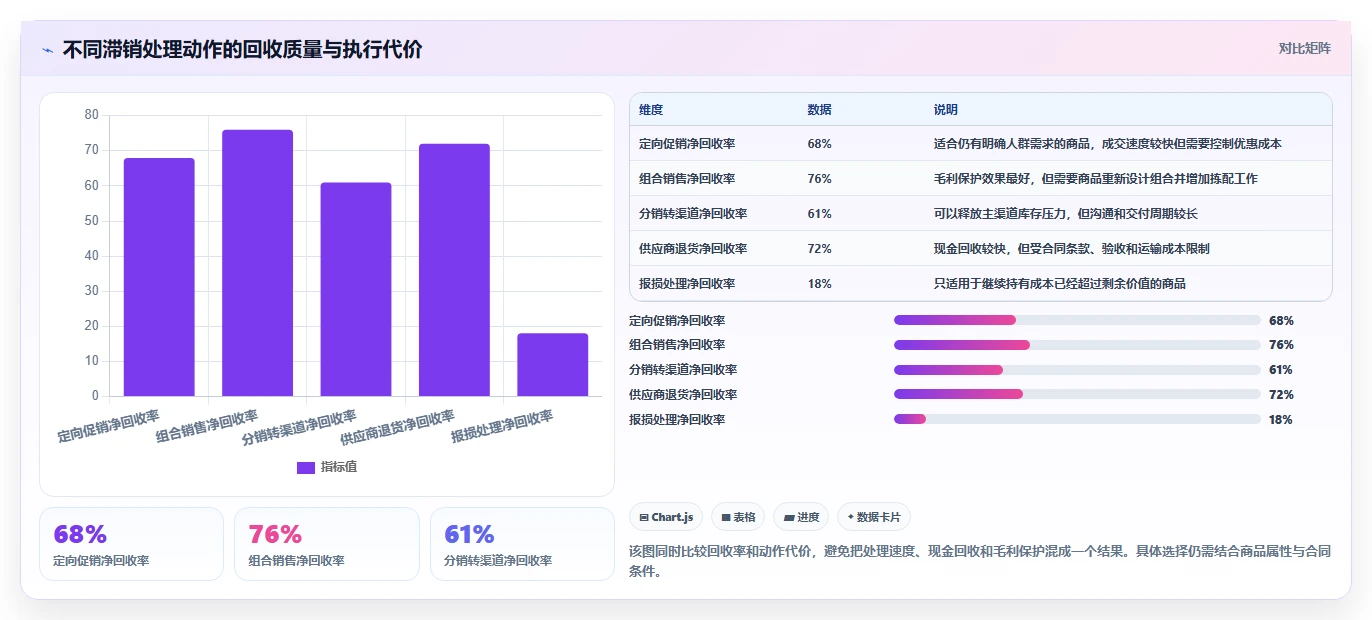
Task: Click the 定向促销净回收率 bar in the chart
Action: point(159,277)
